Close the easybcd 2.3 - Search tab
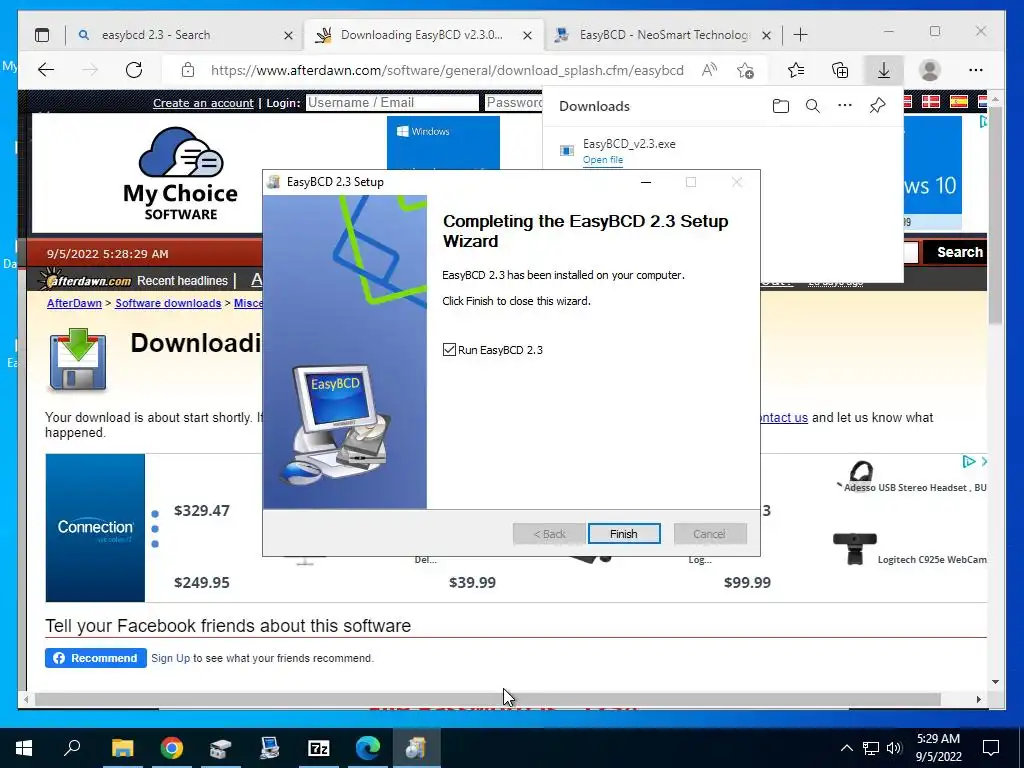Image resolution: width=1024 pixels, height=768 pixels. [x=288, y=35]
